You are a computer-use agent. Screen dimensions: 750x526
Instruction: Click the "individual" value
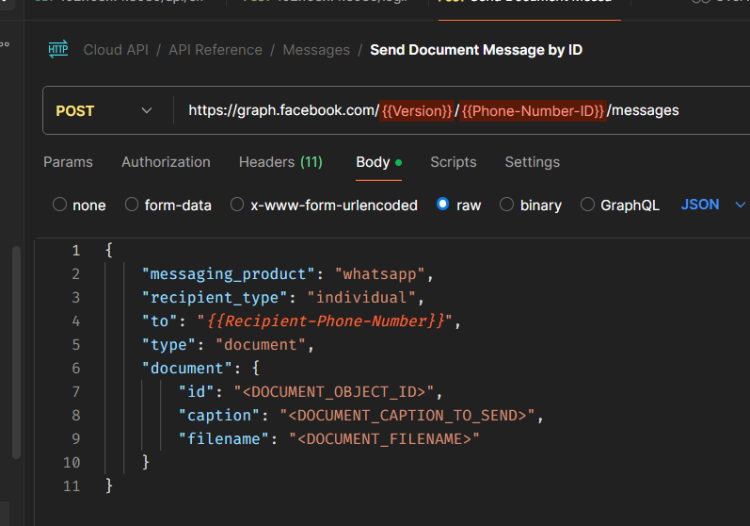pyautogui.click(x=361, y=297)
